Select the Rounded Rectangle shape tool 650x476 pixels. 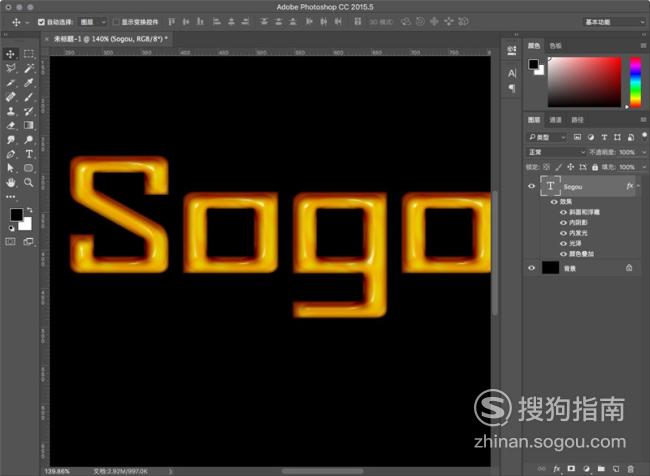click(x=29, y=168)
